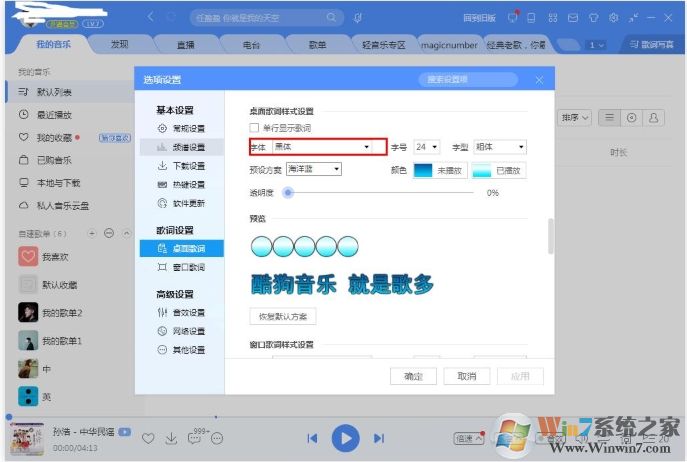Screen dimensions: 687x462
Task: Click the 透明度 transparency slider handle
Action: pyautogui.click(x=288, y=192)
